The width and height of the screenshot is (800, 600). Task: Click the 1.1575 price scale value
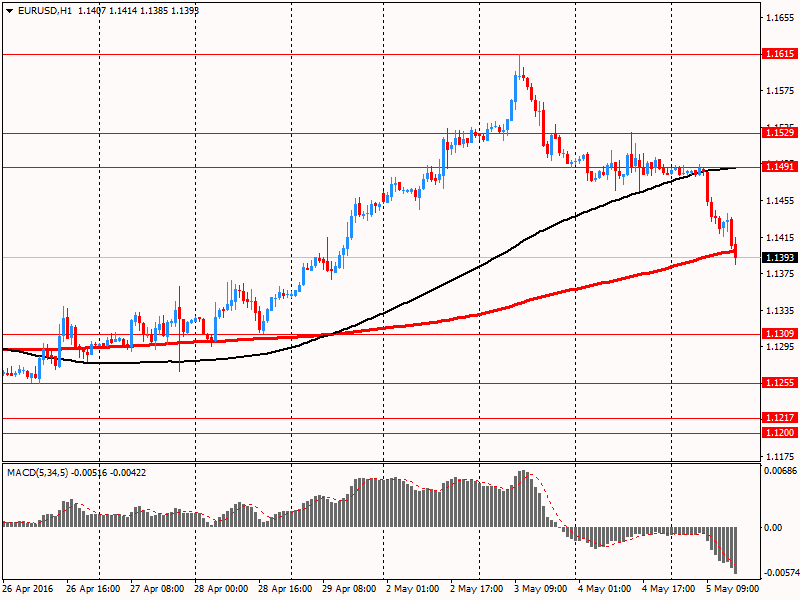pyautogui.click(x=780, y=91)
